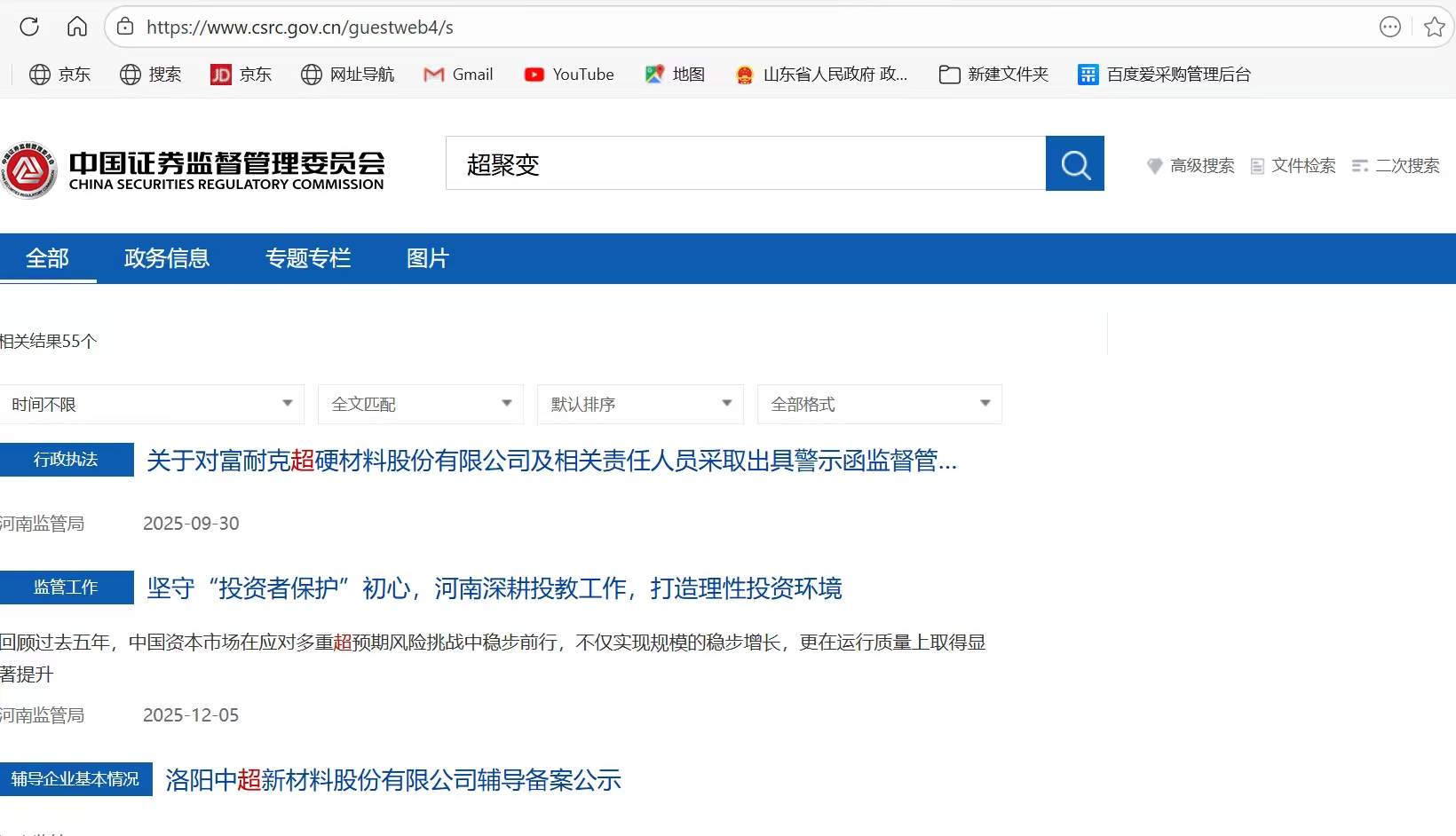Switch to the 全部 tab
This screenshot has height=836, width=1456.
48,258
